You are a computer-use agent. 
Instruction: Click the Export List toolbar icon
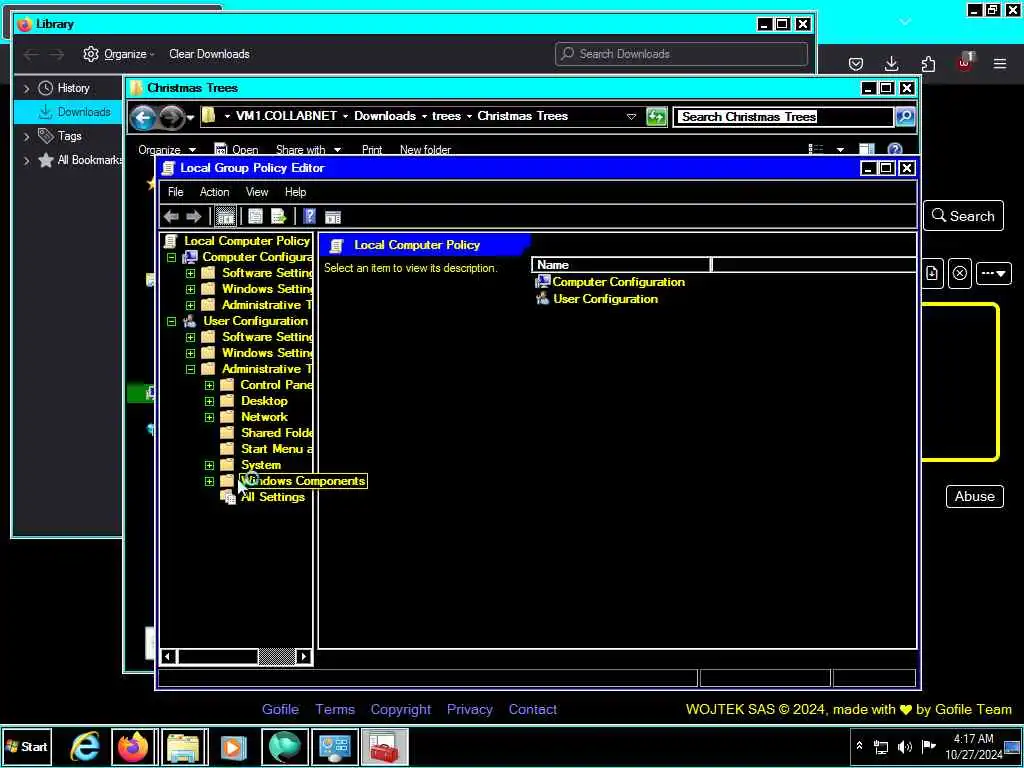click(x=279, y=216)
